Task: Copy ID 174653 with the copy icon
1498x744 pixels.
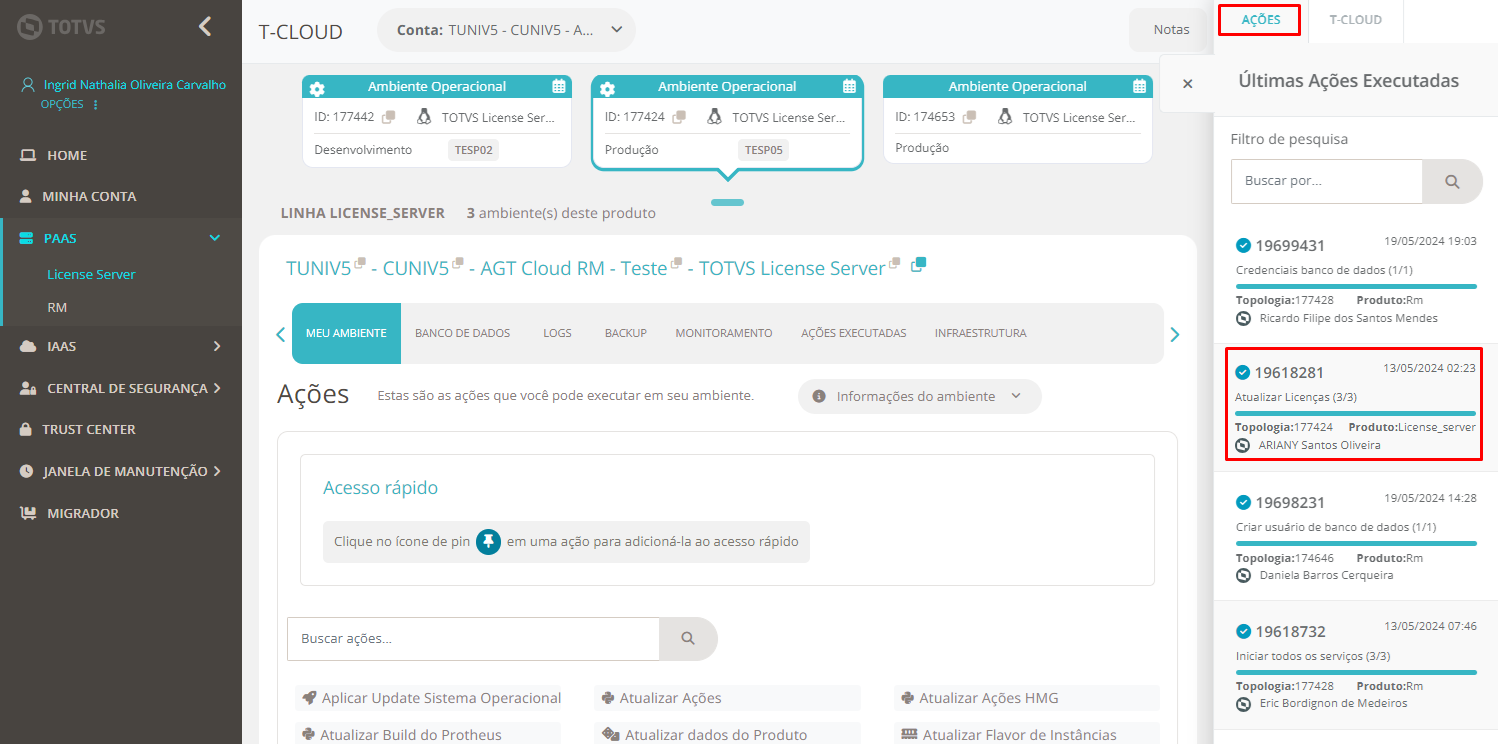Action: (969, 117)
